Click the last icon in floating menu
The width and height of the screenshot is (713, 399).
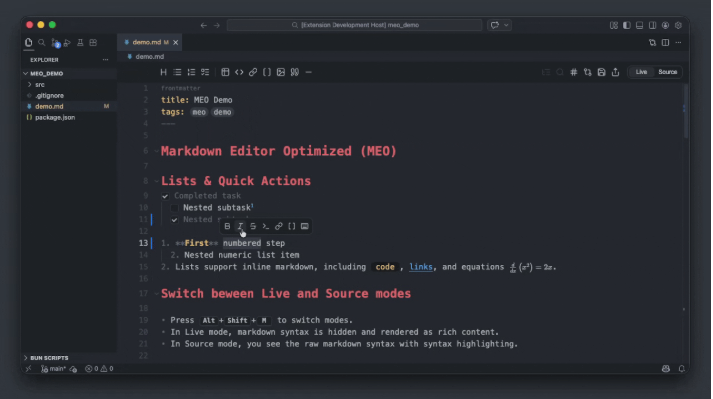pyautogui.click(x=305, y=226)
